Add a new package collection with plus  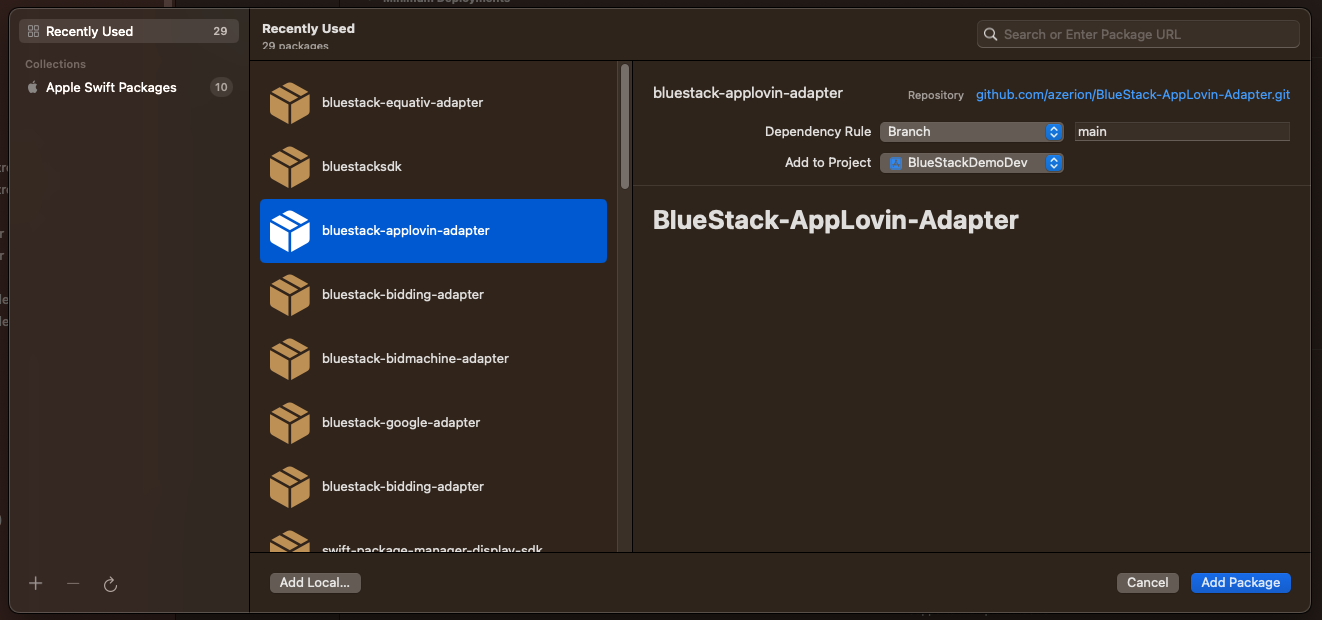(36, 583)
